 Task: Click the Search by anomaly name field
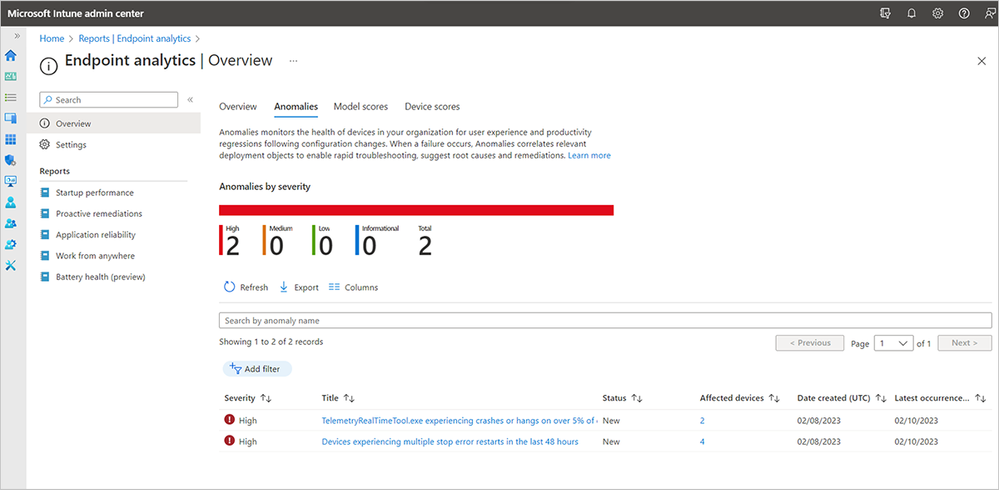click(605, 320)
